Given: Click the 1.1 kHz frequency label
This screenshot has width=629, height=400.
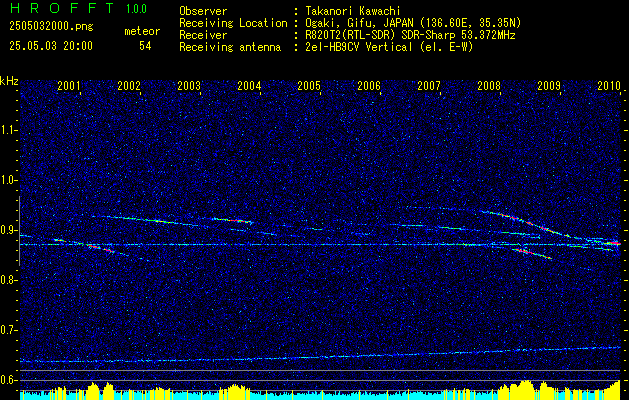Looking at the screenshot, I should (x=8, y=130).
